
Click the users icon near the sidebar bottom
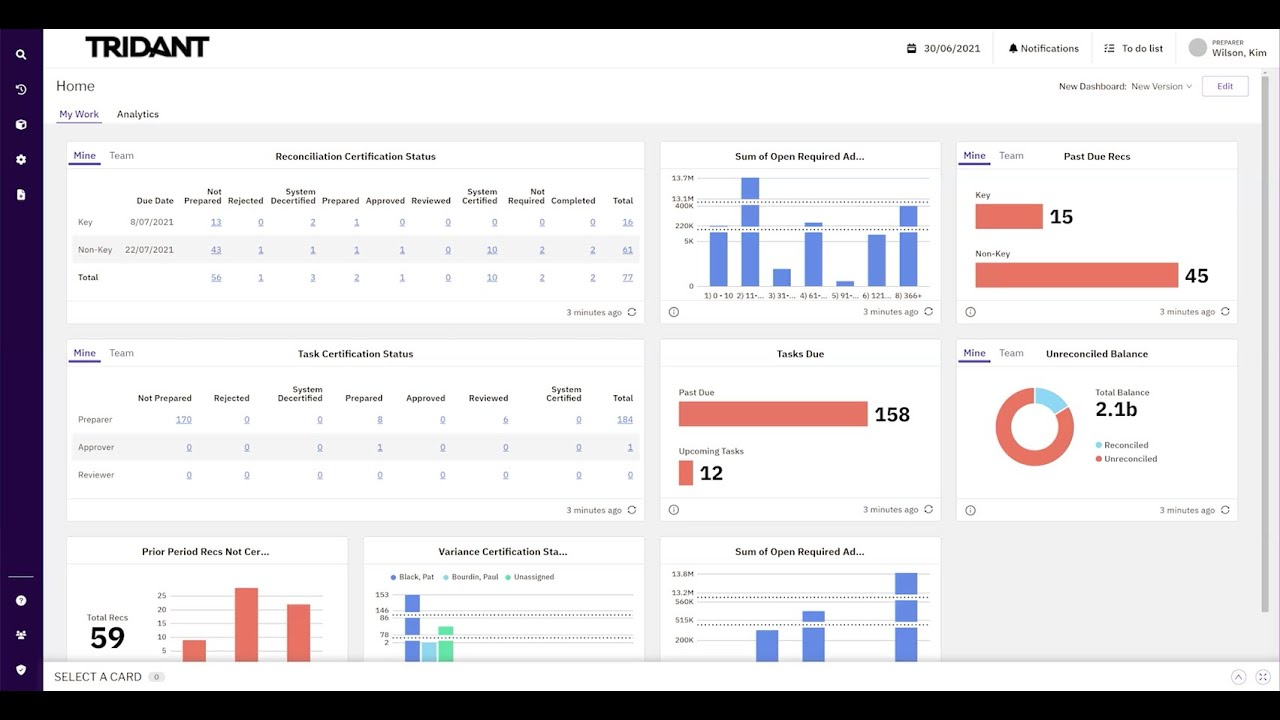pyautogui.click(x=20, y=634)
